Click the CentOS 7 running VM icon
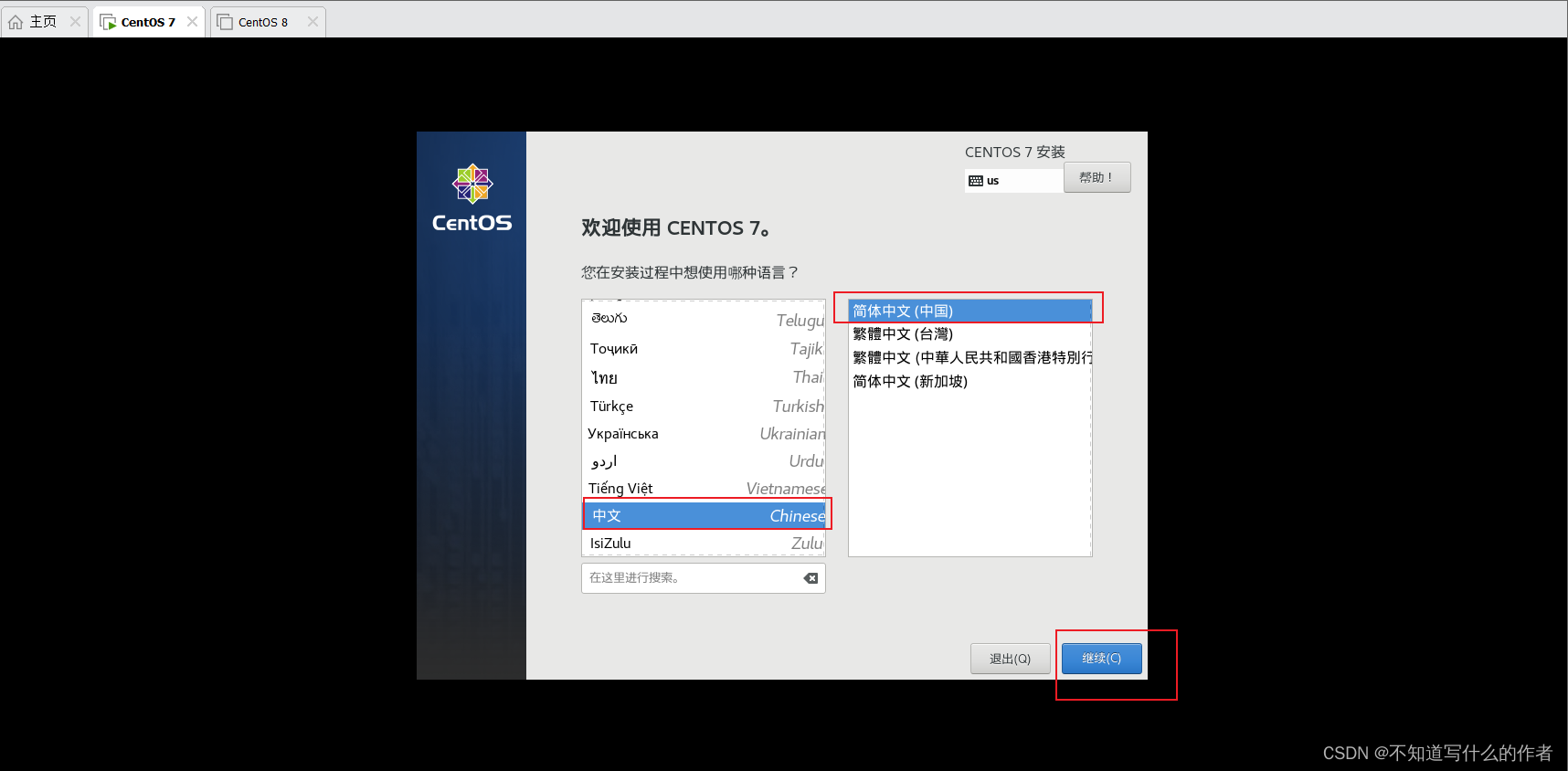The height and width of the screenshot is (771, 1568). point(108,22)
